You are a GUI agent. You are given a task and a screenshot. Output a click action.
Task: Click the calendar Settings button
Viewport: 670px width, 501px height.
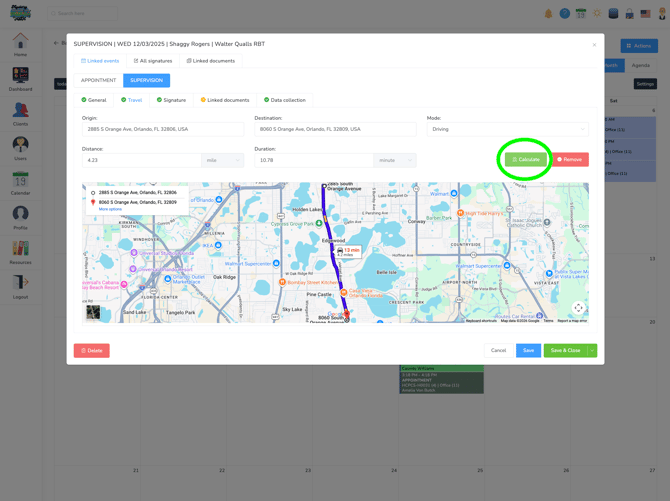(645, 84)
